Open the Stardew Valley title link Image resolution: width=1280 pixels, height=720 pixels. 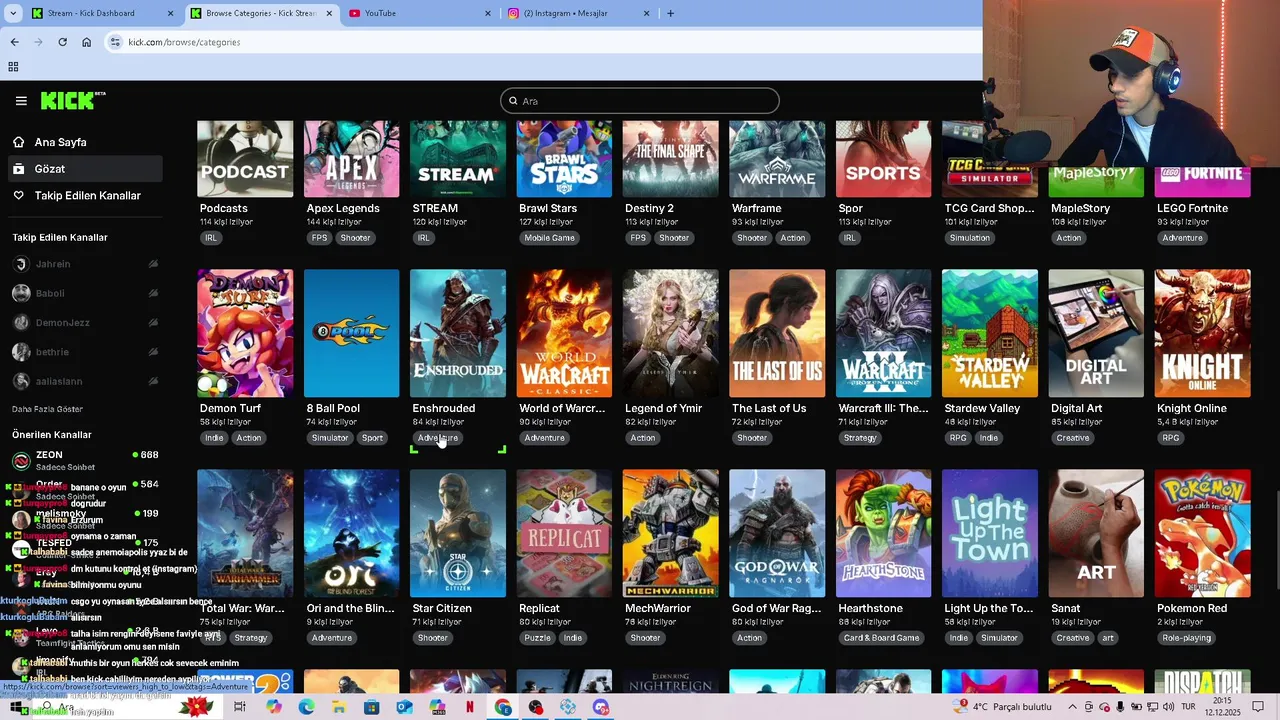(x=982, y=408)
